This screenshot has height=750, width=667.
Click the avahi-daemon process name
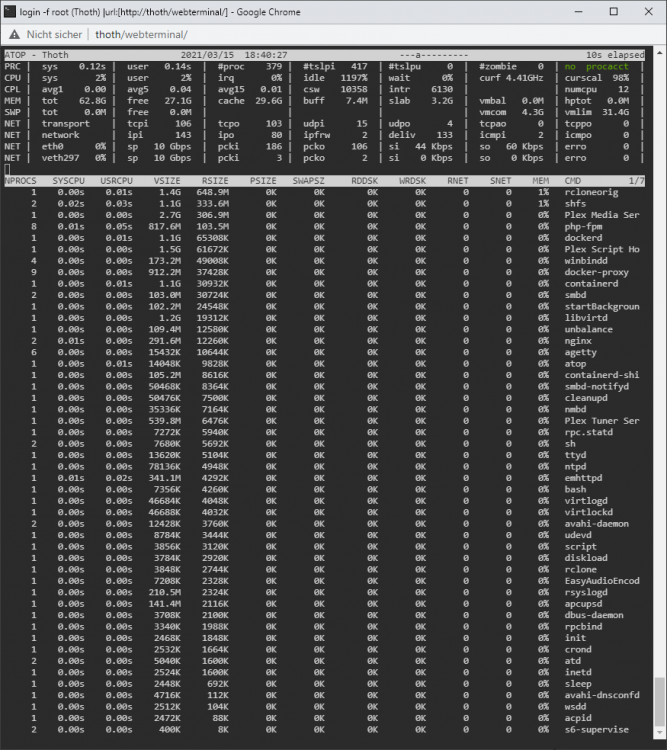(x=597, y=524)
